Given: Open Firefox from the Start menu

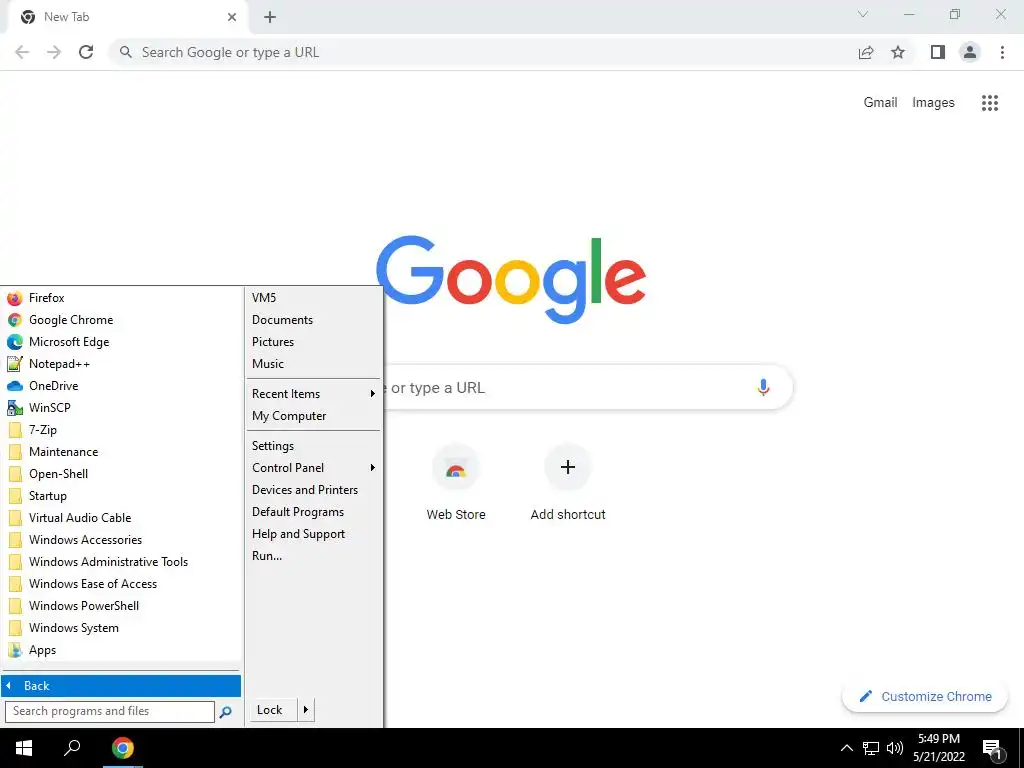Looking at the screenshot, I should (122, 298).
